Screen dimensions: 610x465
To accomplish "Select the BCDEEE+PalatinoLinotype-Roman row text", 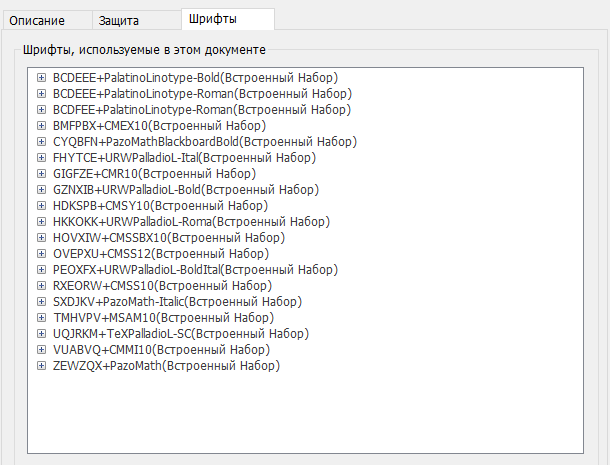I will click(202, 94).
